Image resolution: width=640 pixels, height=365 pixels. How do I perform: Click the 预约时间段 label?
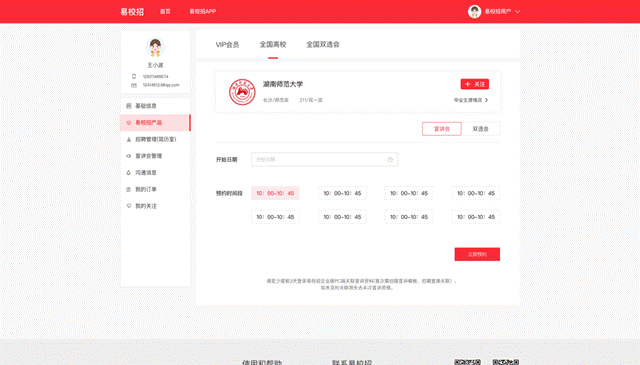[229, 193]
